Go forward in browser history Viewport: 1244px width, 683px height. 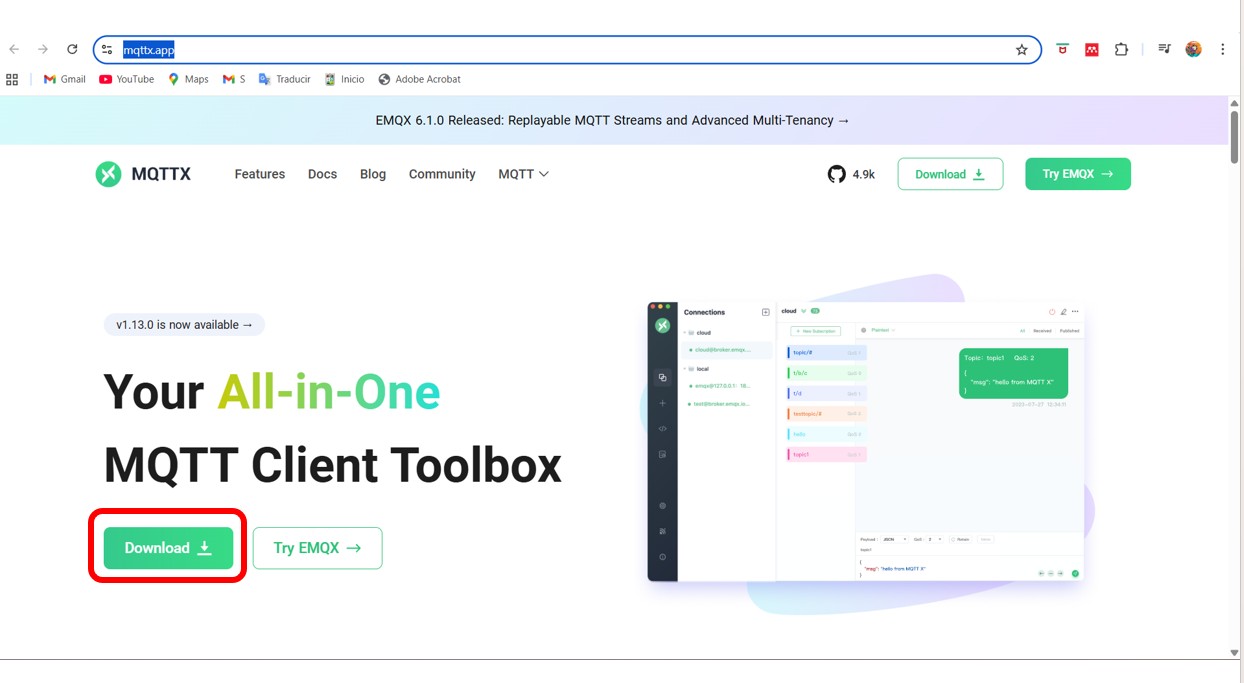point(43,49)
